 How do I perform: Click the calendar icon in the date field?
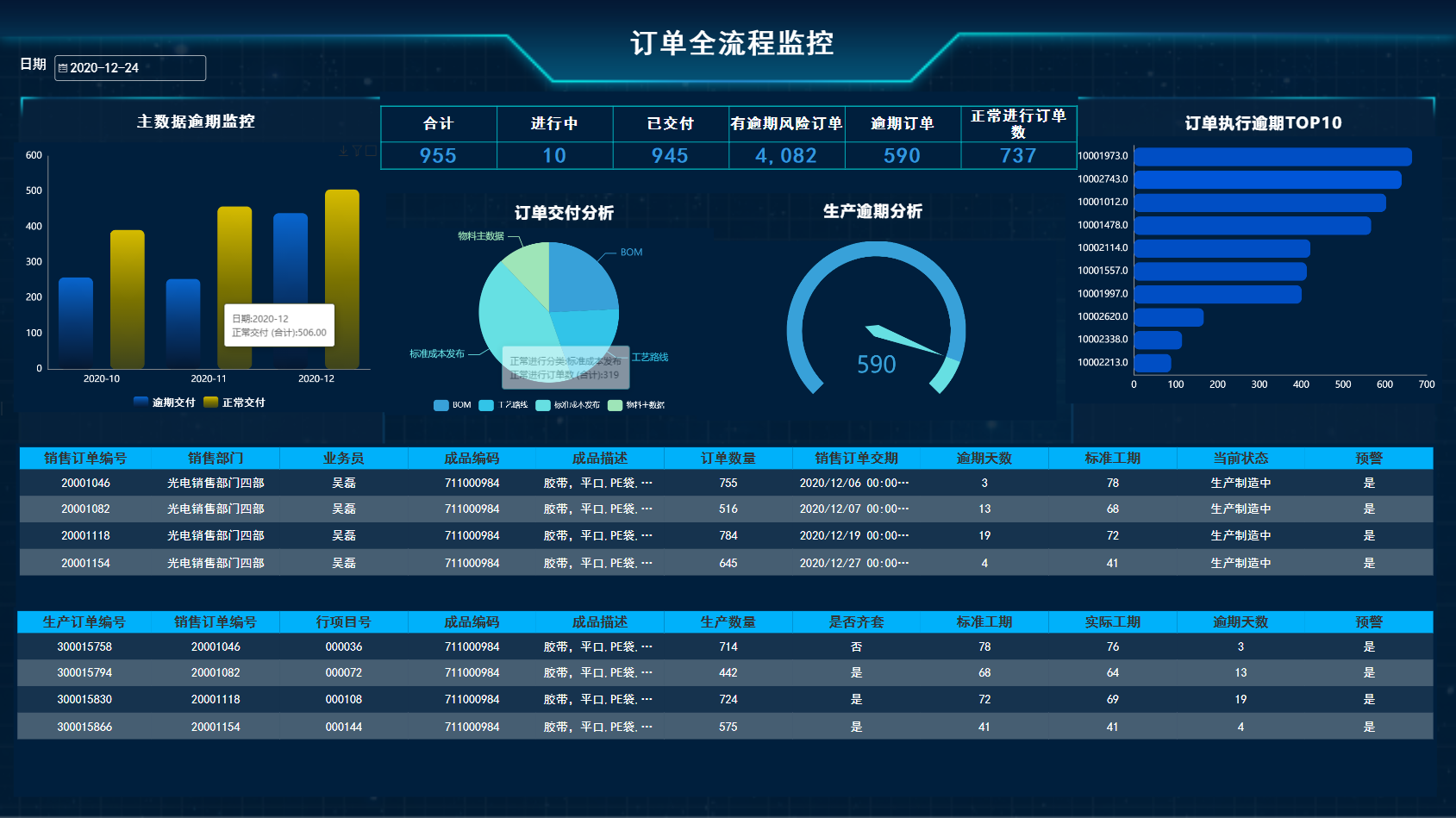tap(63, 68)
